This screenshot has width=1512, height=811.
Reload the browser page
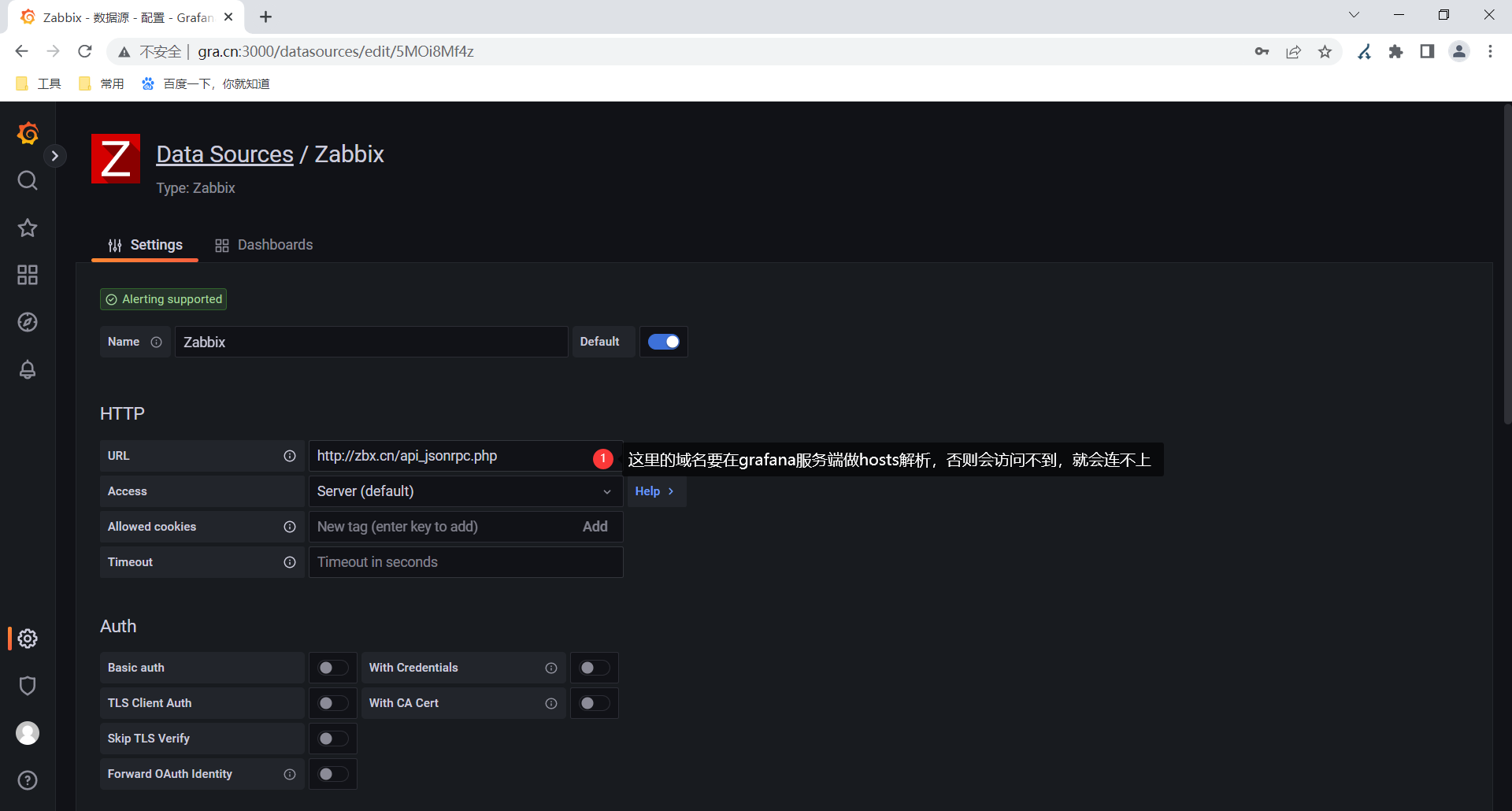click(85, 51)
